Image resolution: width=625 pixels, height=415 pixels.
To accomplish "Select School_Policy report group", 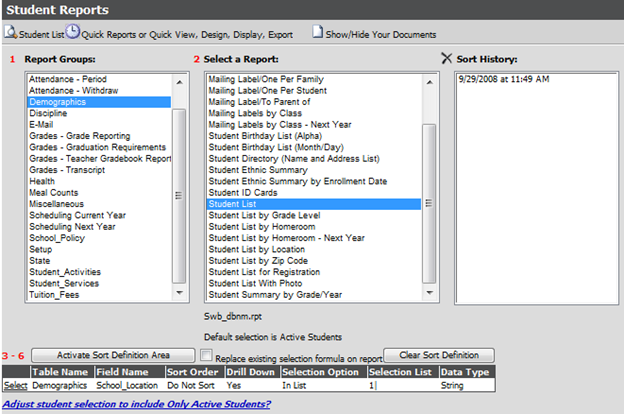I will click(99, 238).
